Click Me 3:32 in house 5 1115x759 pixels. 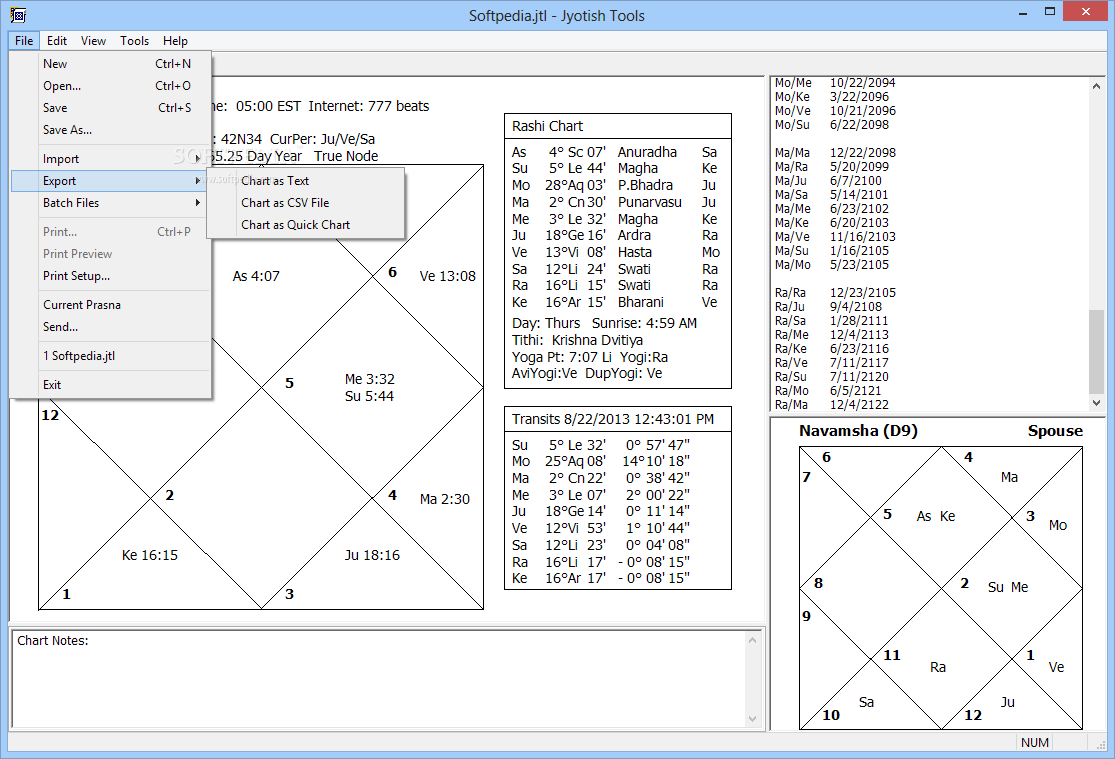click(x=369, y=379)
